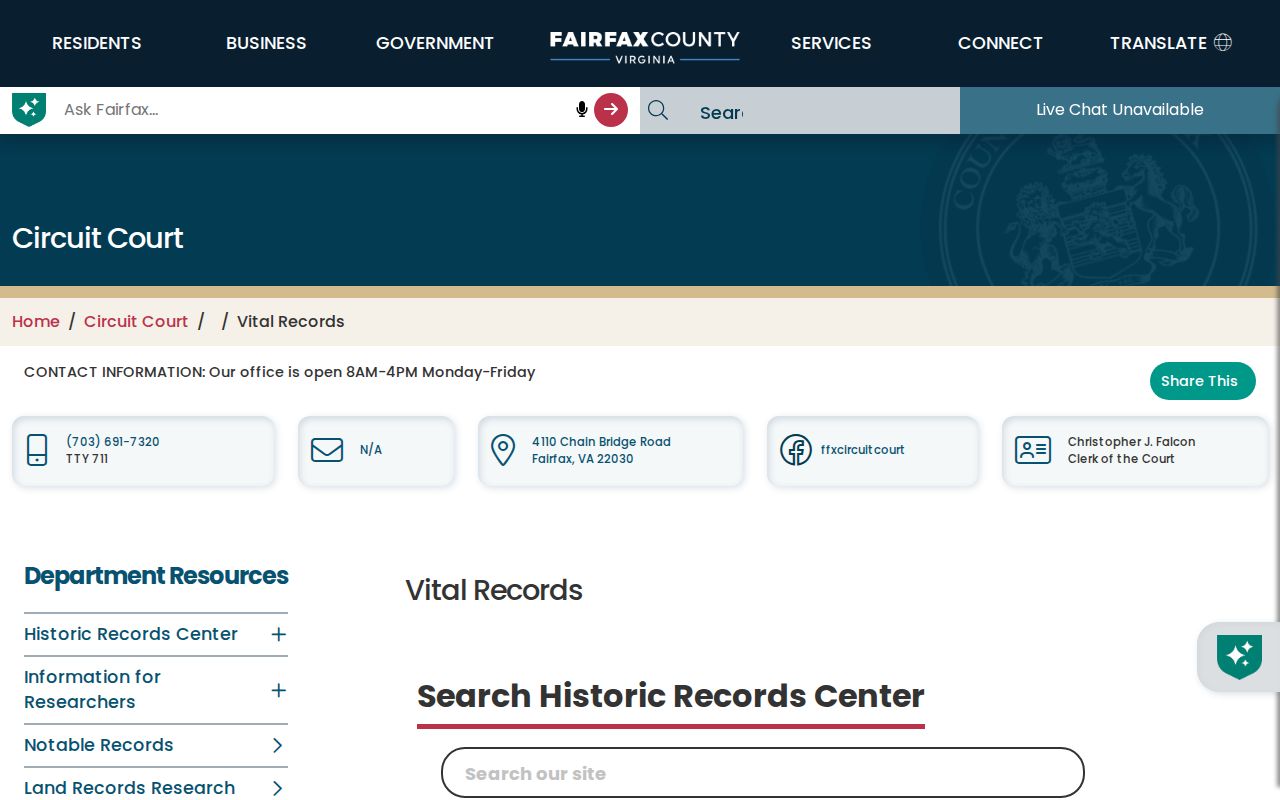
Task: Click Live Chat Unavailable button
Action: [1120, 110]
